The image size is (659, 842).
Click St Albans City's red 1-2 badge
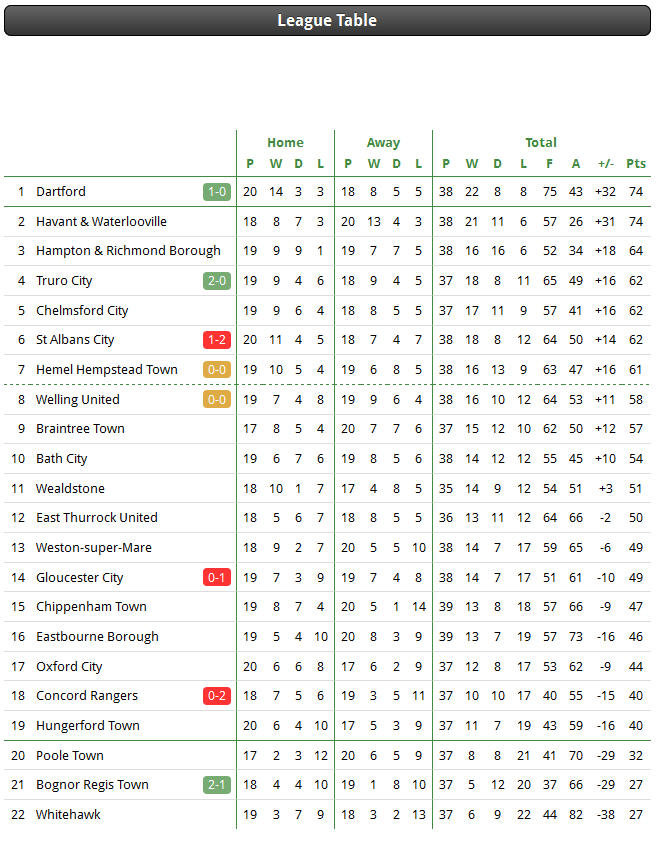217,340
